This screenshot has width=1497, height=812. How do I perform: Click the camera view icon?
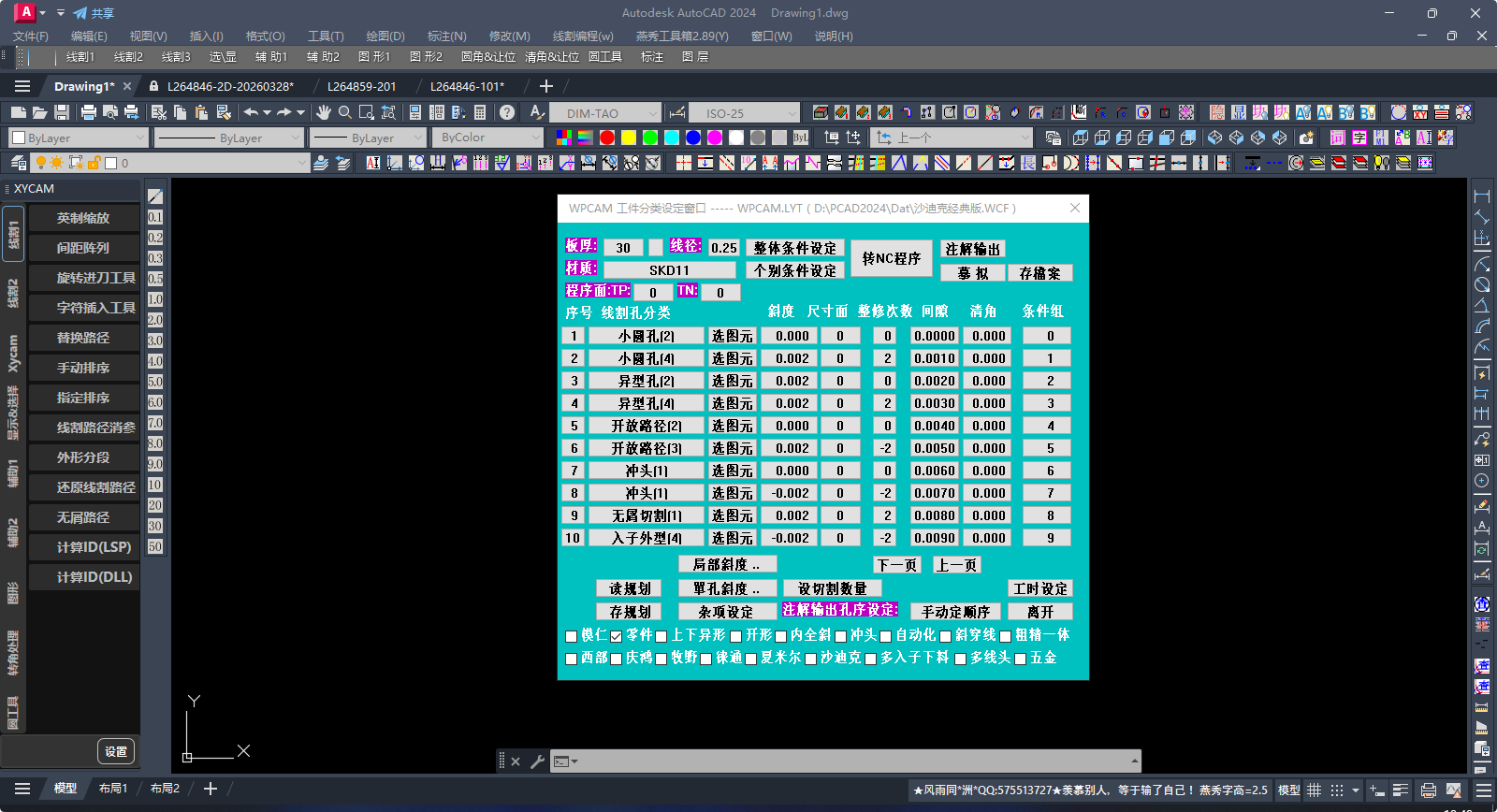tap(1307, 138)
